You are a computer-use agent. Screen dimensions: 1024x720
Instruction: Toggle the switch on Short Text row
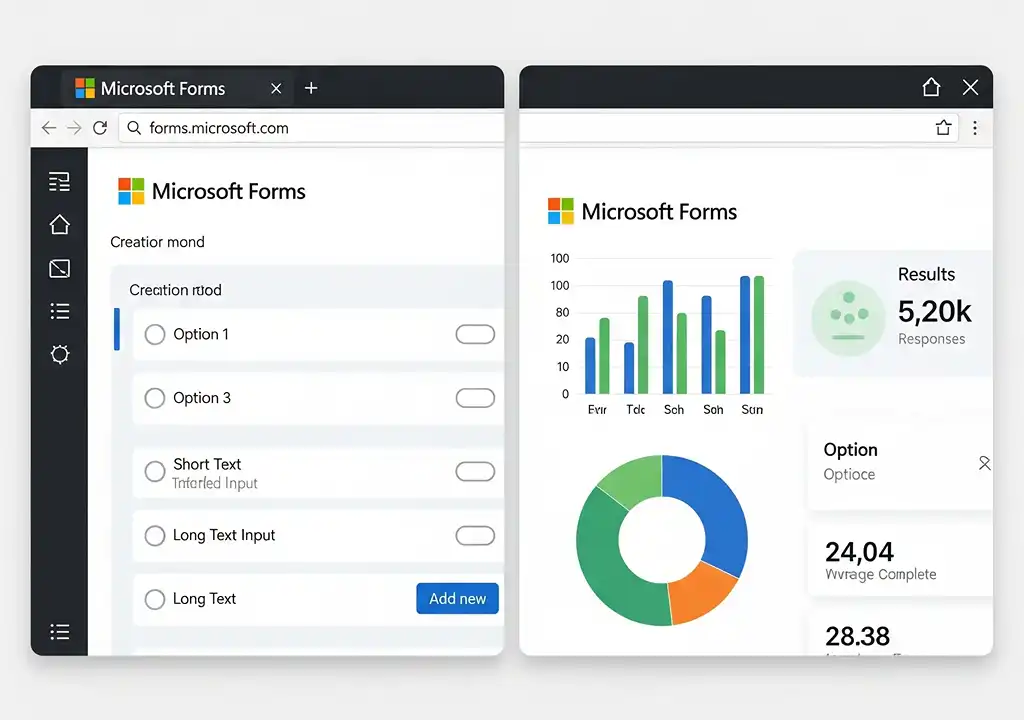click(x=475, y=472)
